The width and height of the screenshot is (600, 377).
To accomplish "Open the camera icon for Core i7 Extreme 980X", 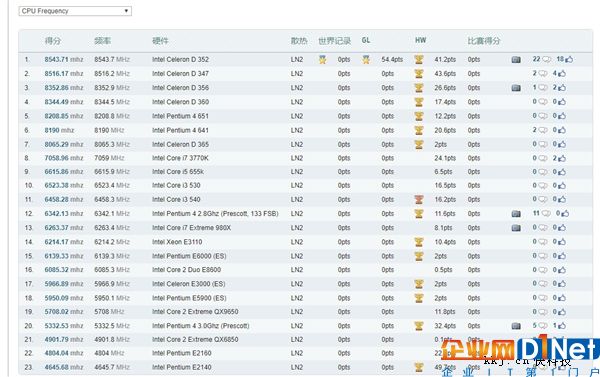I will click(x=516, y=228).
